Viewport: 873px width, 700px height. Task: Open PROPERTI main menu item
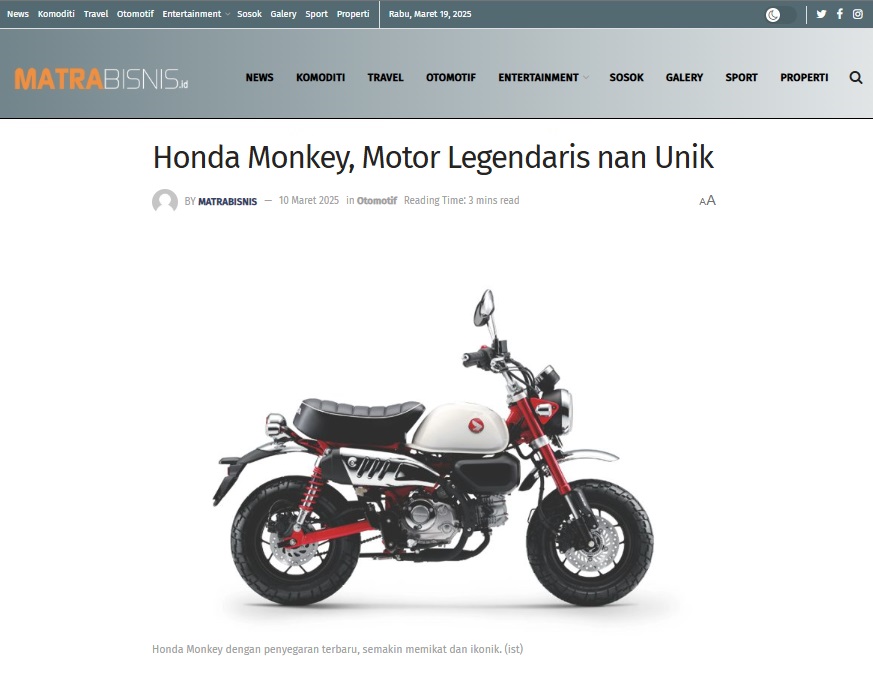(804, 77)
